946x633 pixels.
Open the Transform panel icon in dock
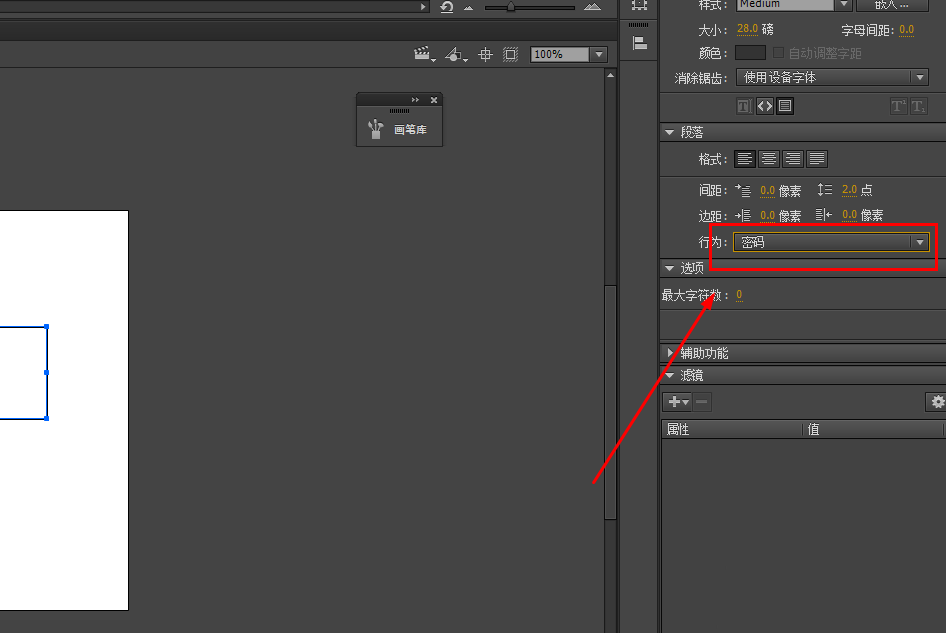(640, 5)
